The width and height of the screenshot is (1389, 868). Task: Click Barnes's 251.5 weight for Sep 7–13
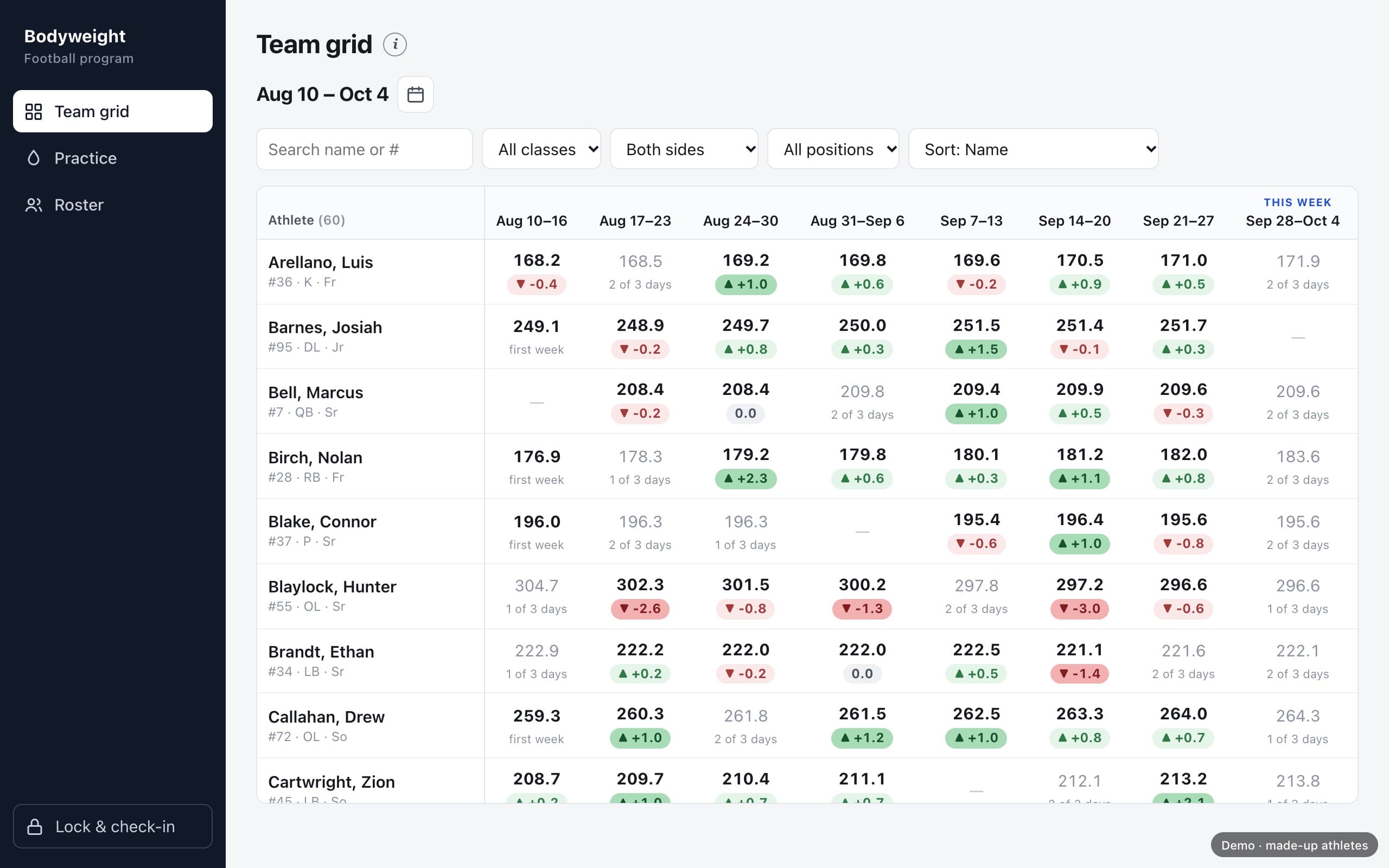976,325
